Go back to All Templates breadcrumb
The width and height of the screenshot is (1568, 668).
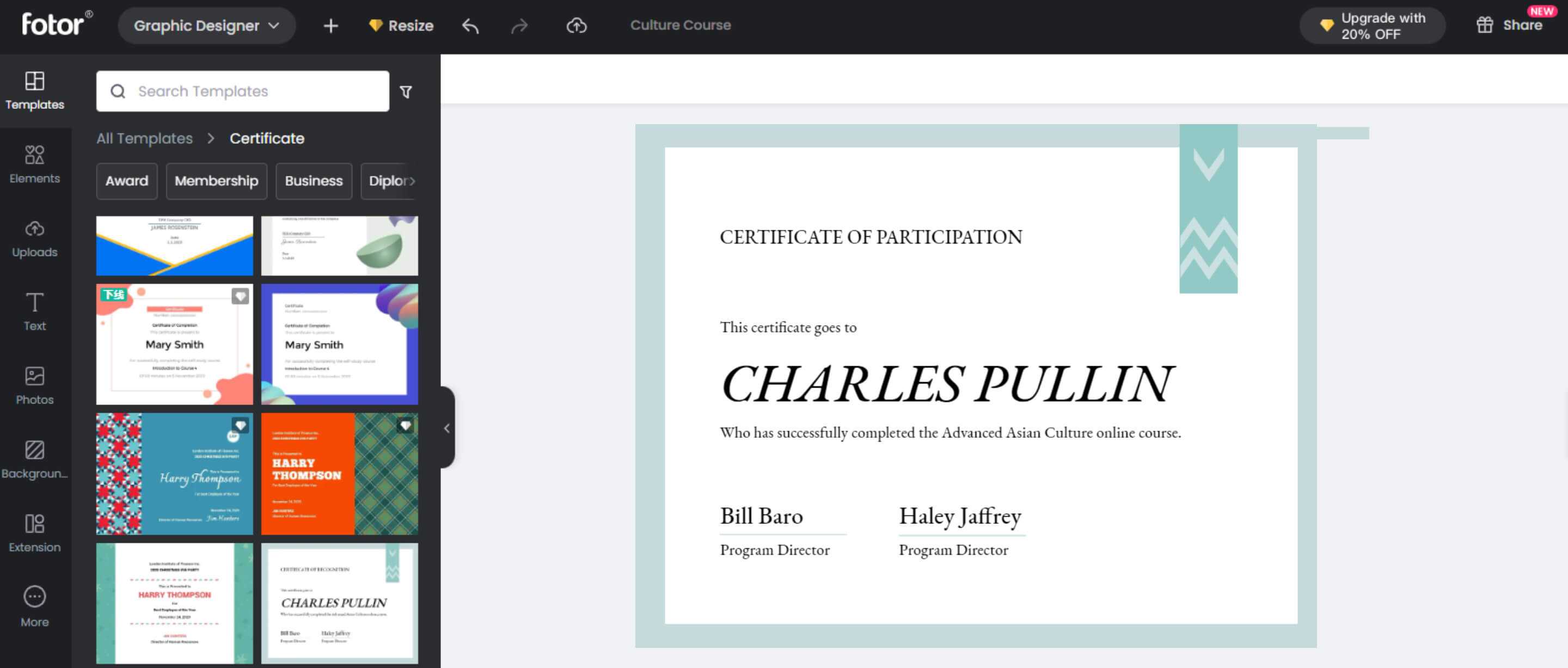[x=144, y=138]
